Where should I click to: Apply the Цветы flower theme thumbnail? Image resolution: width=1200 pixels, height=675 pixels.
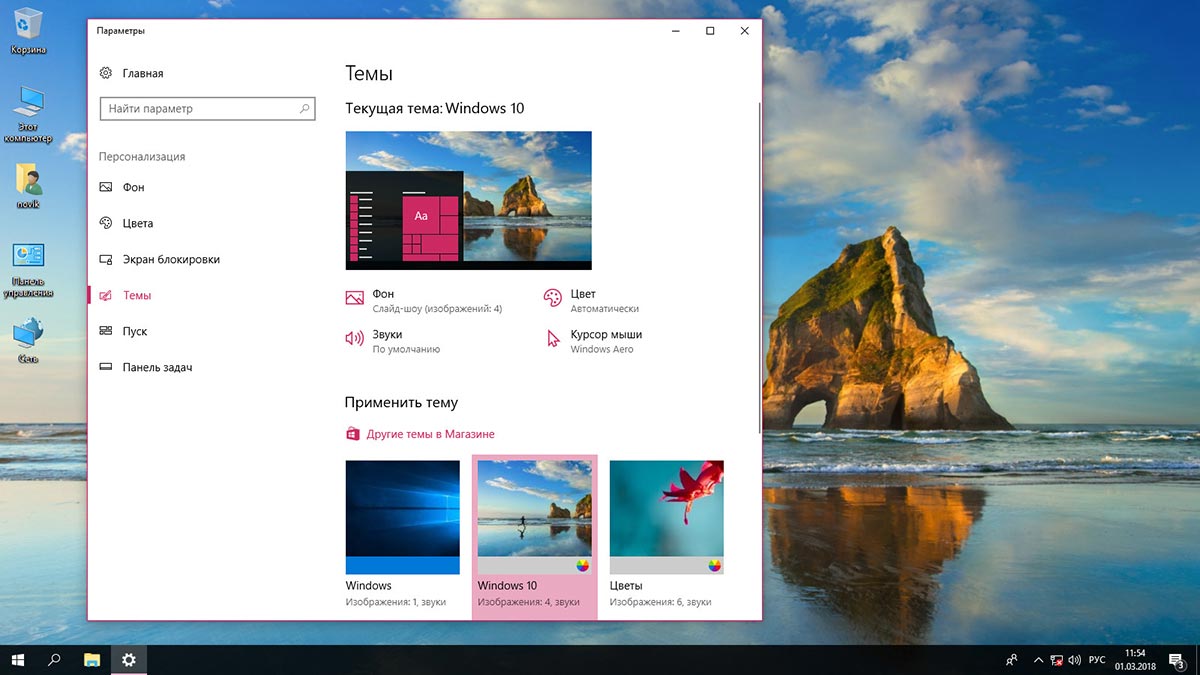point(666,517)
